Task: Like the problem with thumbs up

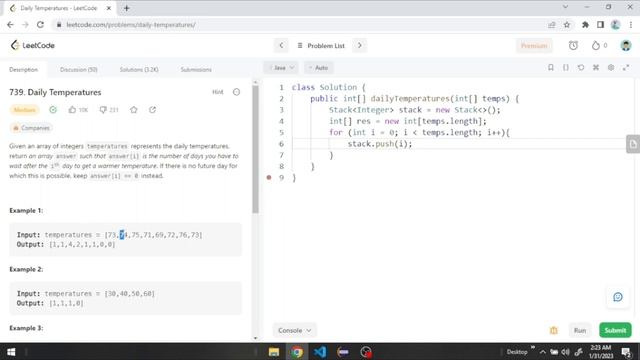Action: (x=73, y=110)
